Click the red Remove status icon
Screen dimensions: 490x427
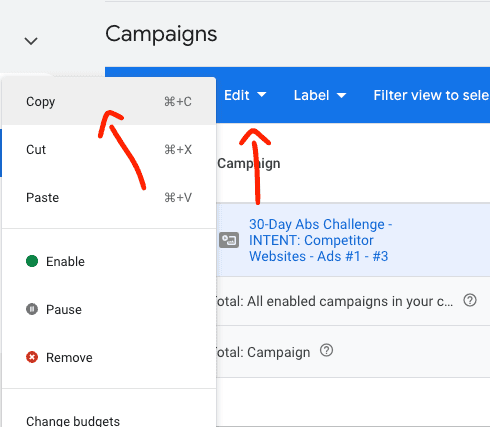32,357
